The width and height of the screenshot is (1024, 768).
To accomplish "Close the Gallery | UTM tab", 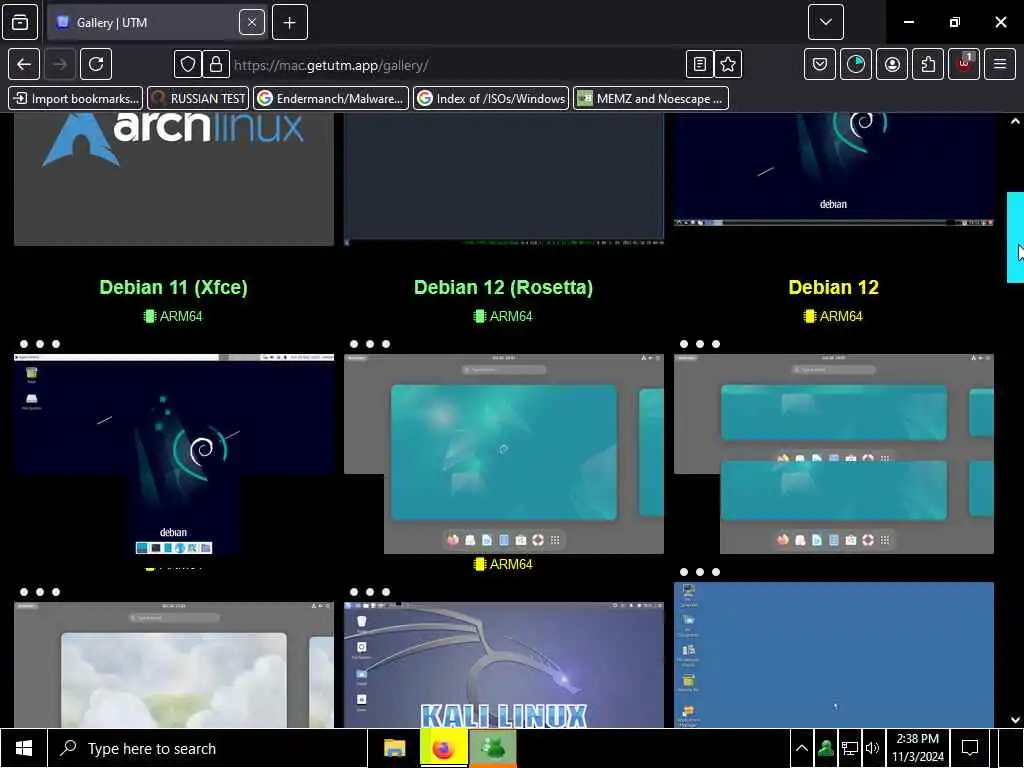I will [x=251, y=22].
